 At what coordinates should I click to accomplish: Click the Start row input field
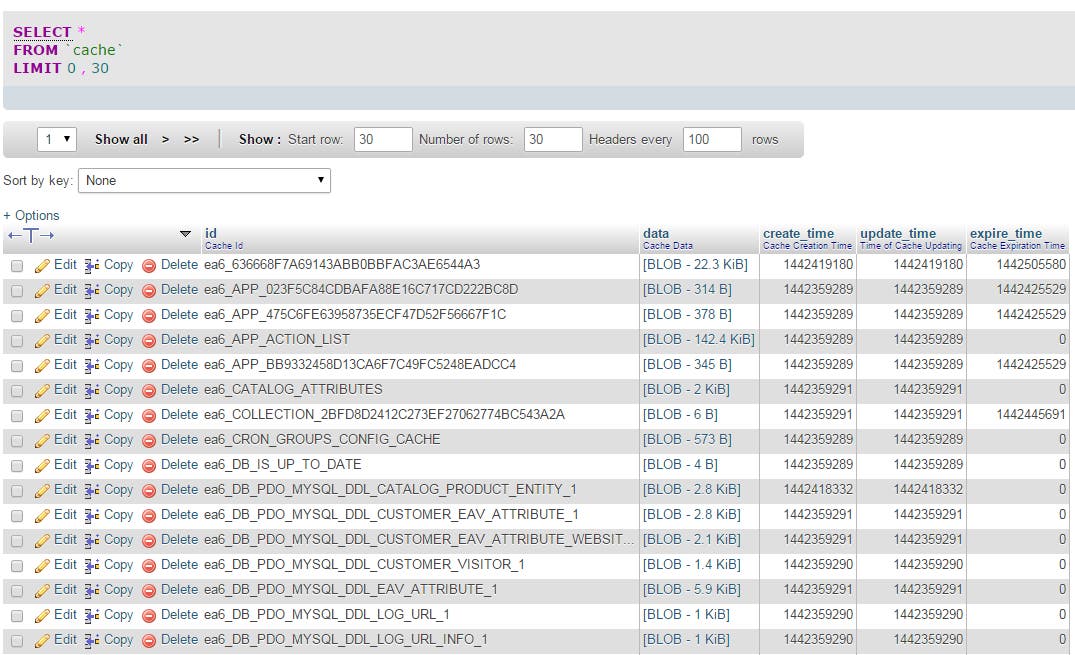pos(383,139)
